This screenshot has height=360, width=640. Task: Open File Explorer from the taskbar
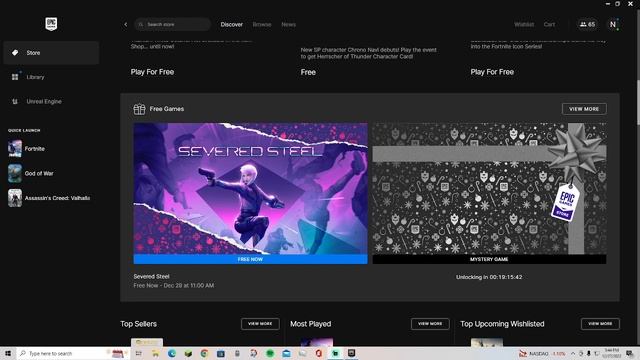point(155,353)
